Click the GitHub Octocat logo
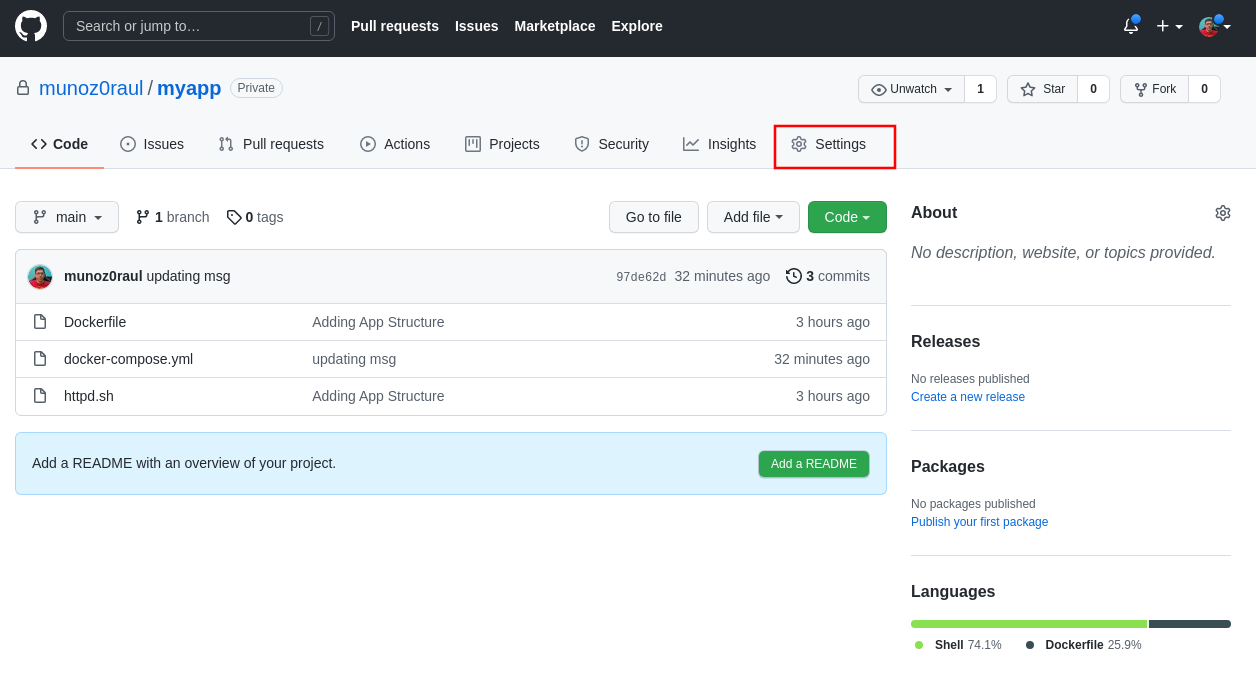The image size is (1256, 692). coord(31,26)
